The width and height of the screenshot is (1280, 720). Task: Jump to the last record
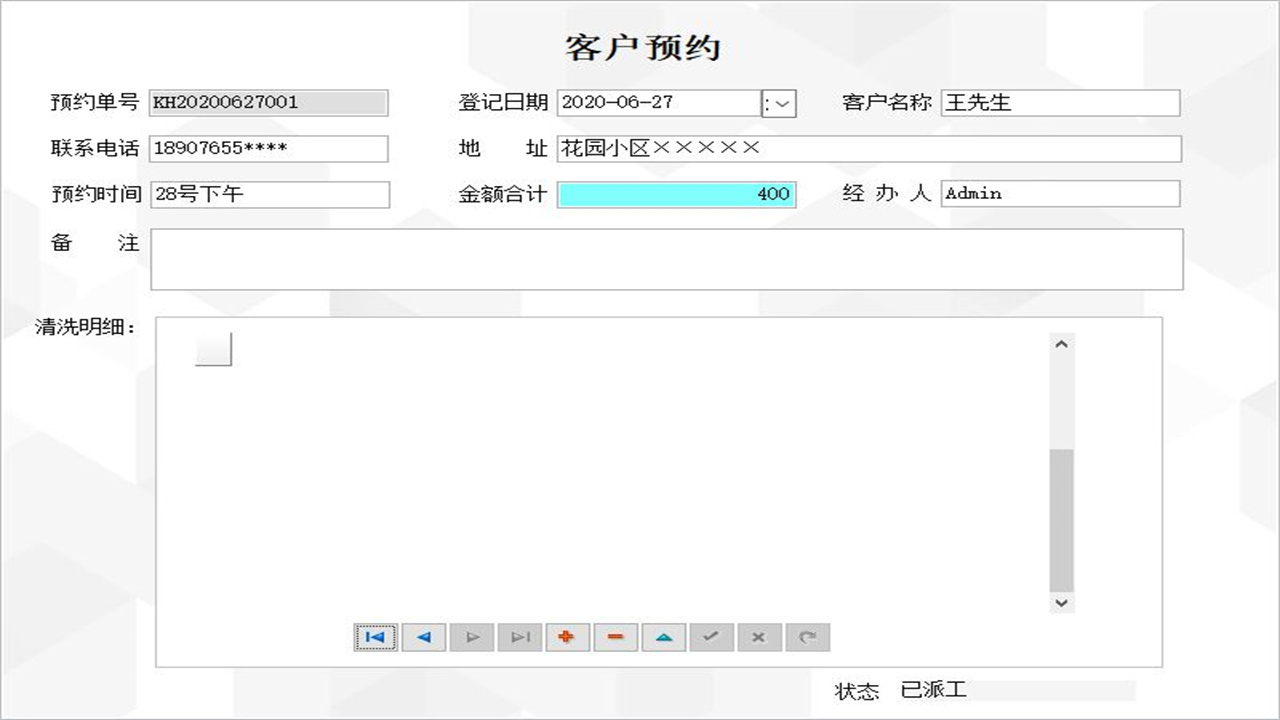(x=520, y=637)
